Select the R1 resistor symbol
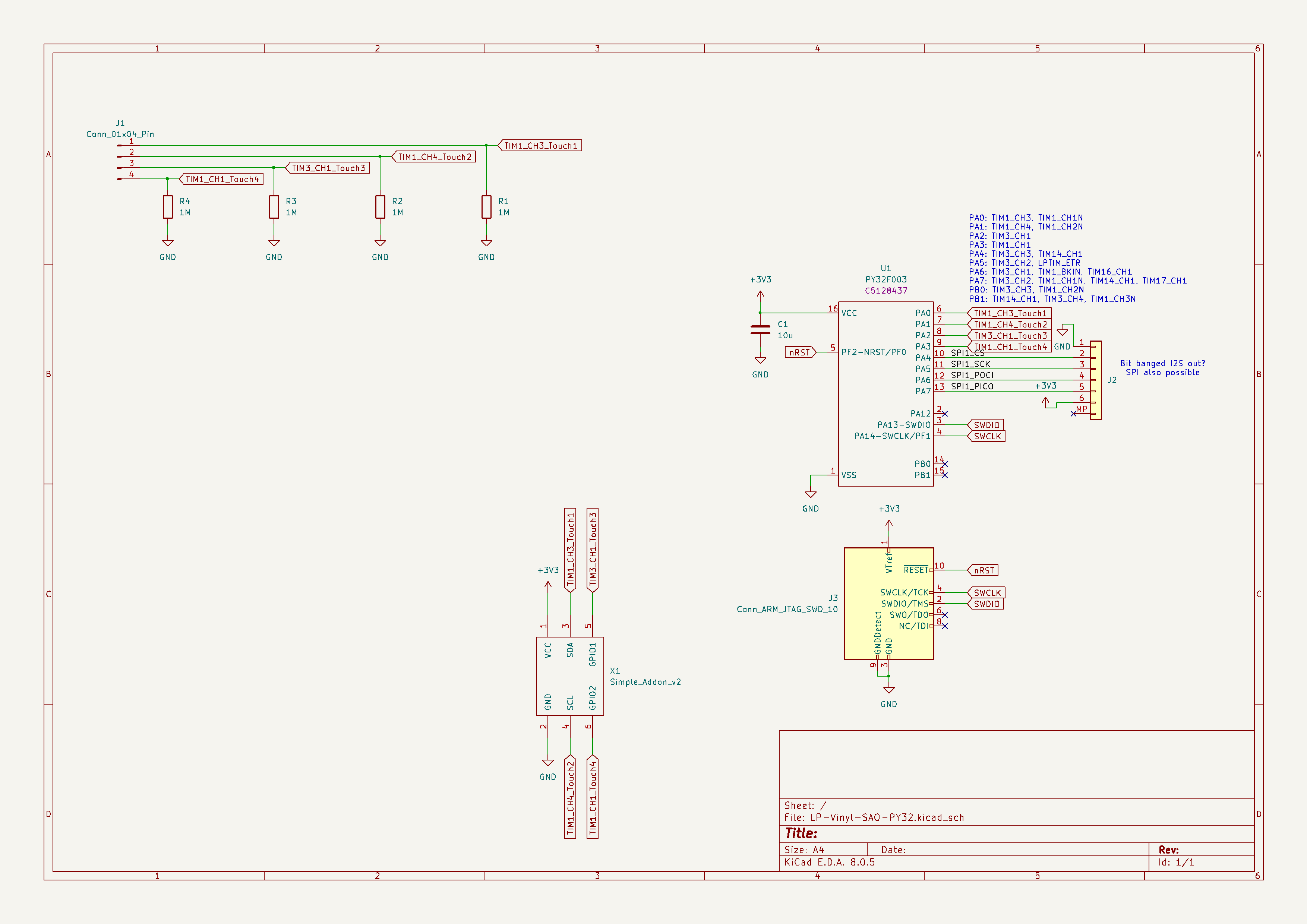The width and height of the screenshot is (1307, 924). tap(486, 206)
